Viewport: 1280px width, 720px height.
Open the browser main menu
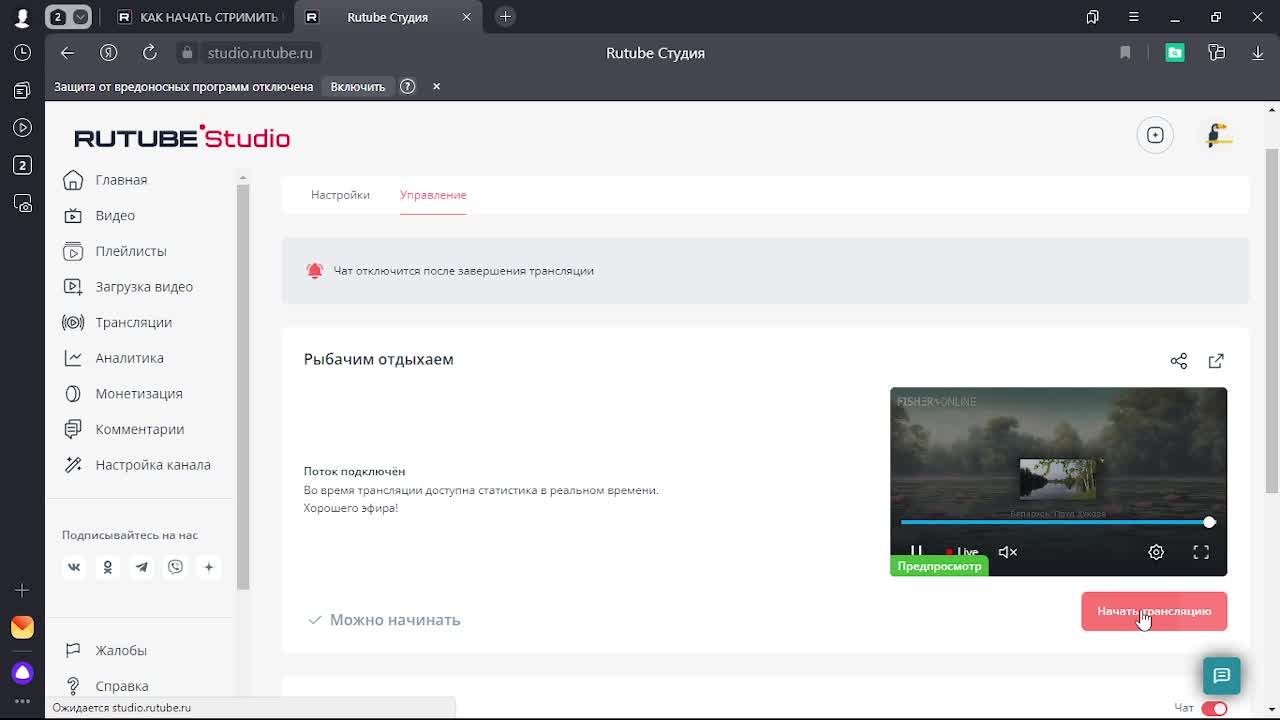pos(1133,17)
